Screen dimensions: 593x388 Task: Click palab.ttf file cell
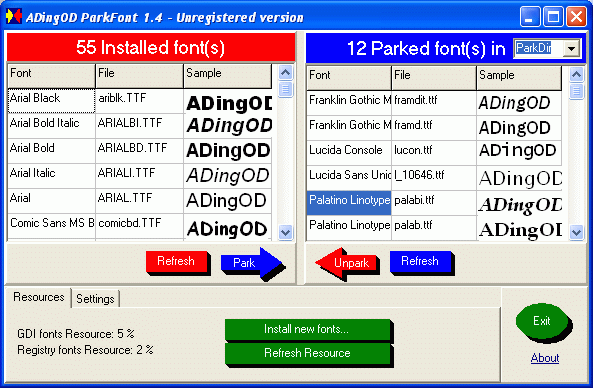pyautogui.click(x=434, y=227)
